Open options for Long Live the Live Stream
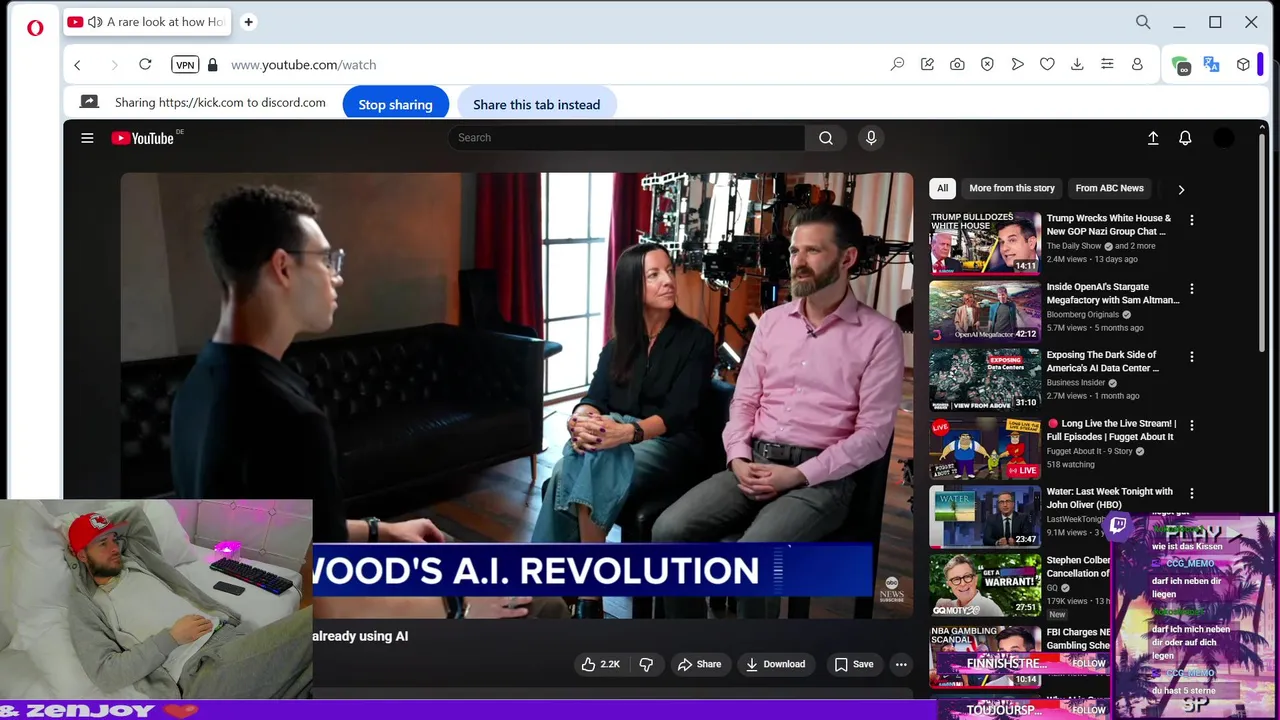Viewport: 1280px width, 720px height. [x=1191, y=425]
